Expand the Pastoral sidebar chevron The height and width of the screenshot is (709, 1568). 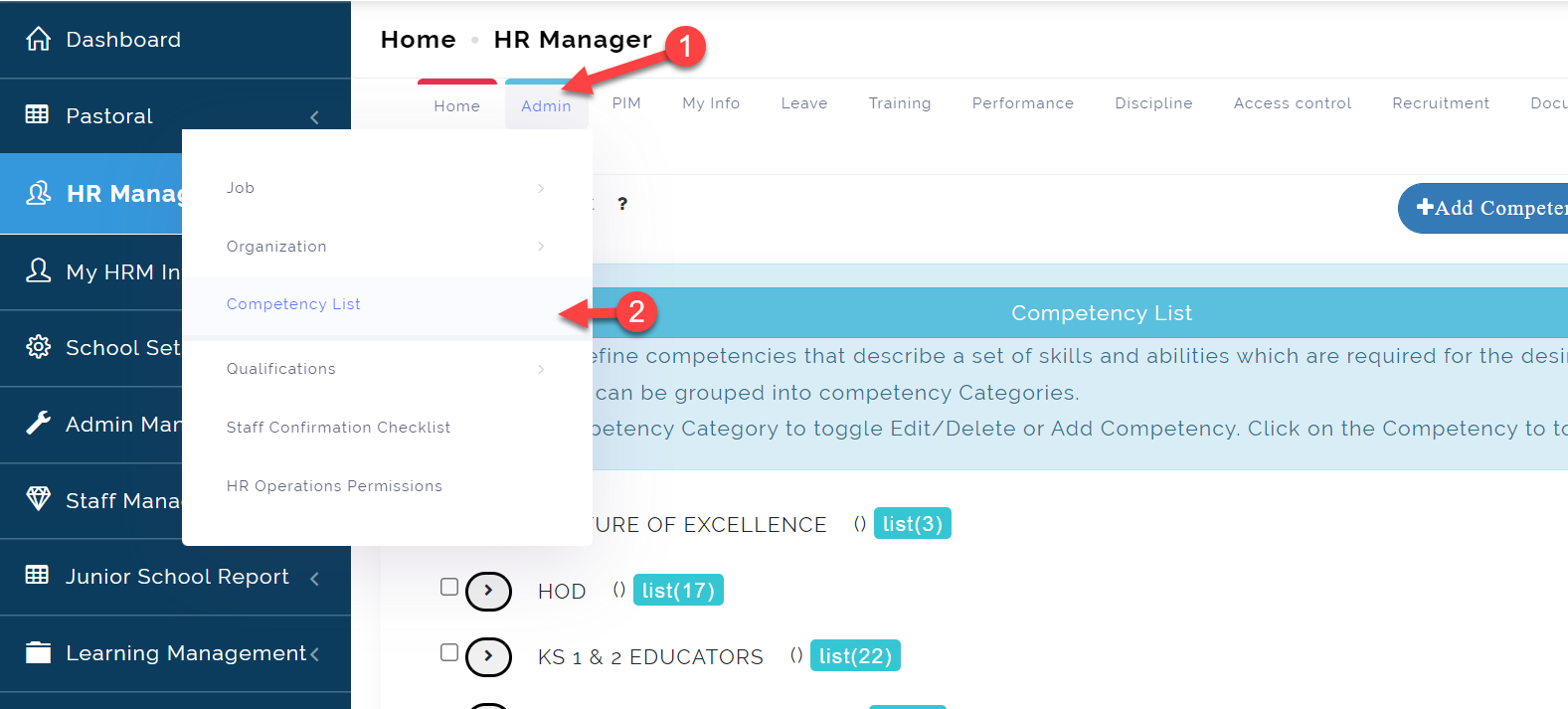[x=314, y=116]
